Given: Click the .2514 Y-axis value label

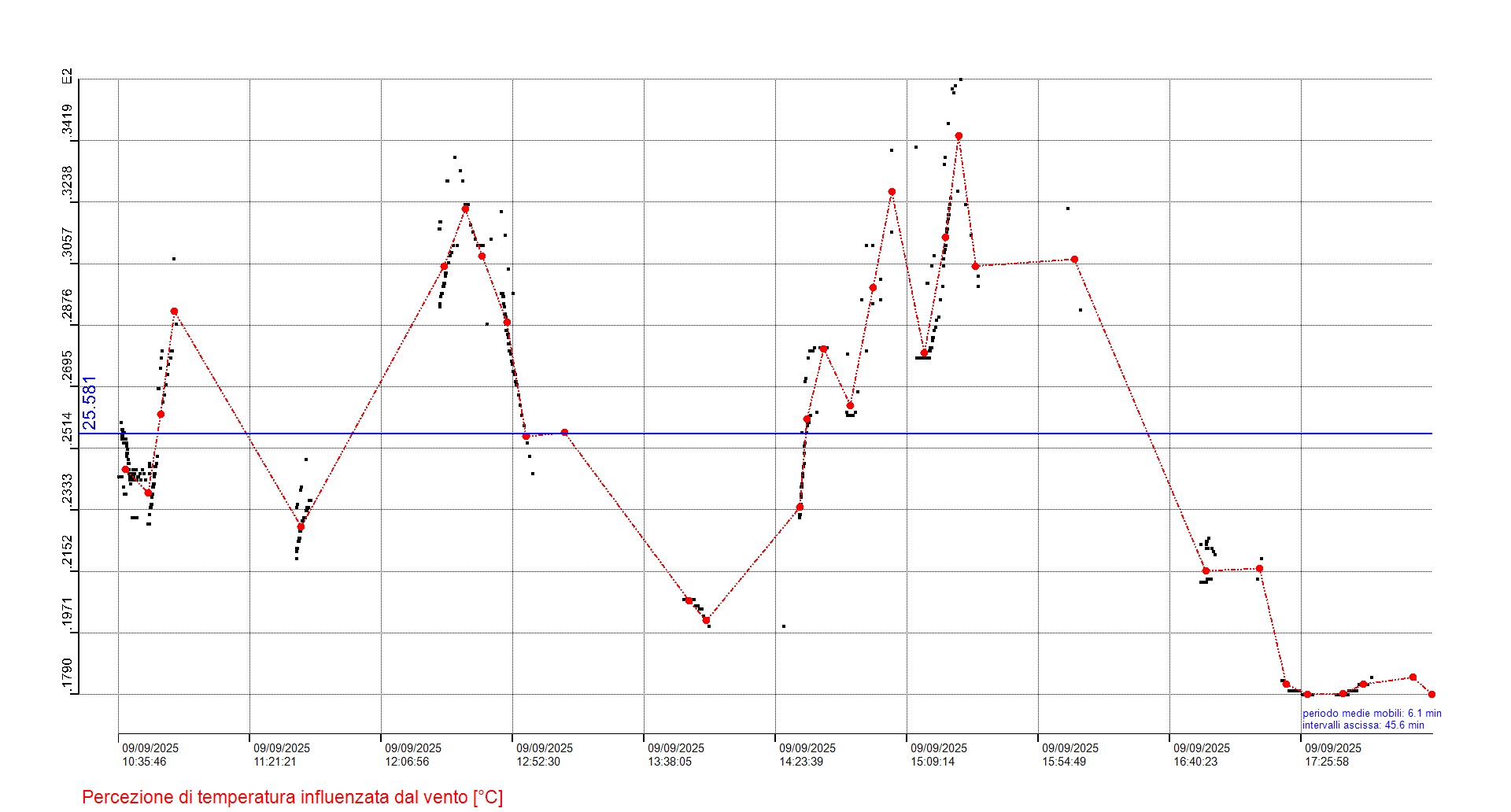Looking at the screenshot, I should tap(68, 429).
